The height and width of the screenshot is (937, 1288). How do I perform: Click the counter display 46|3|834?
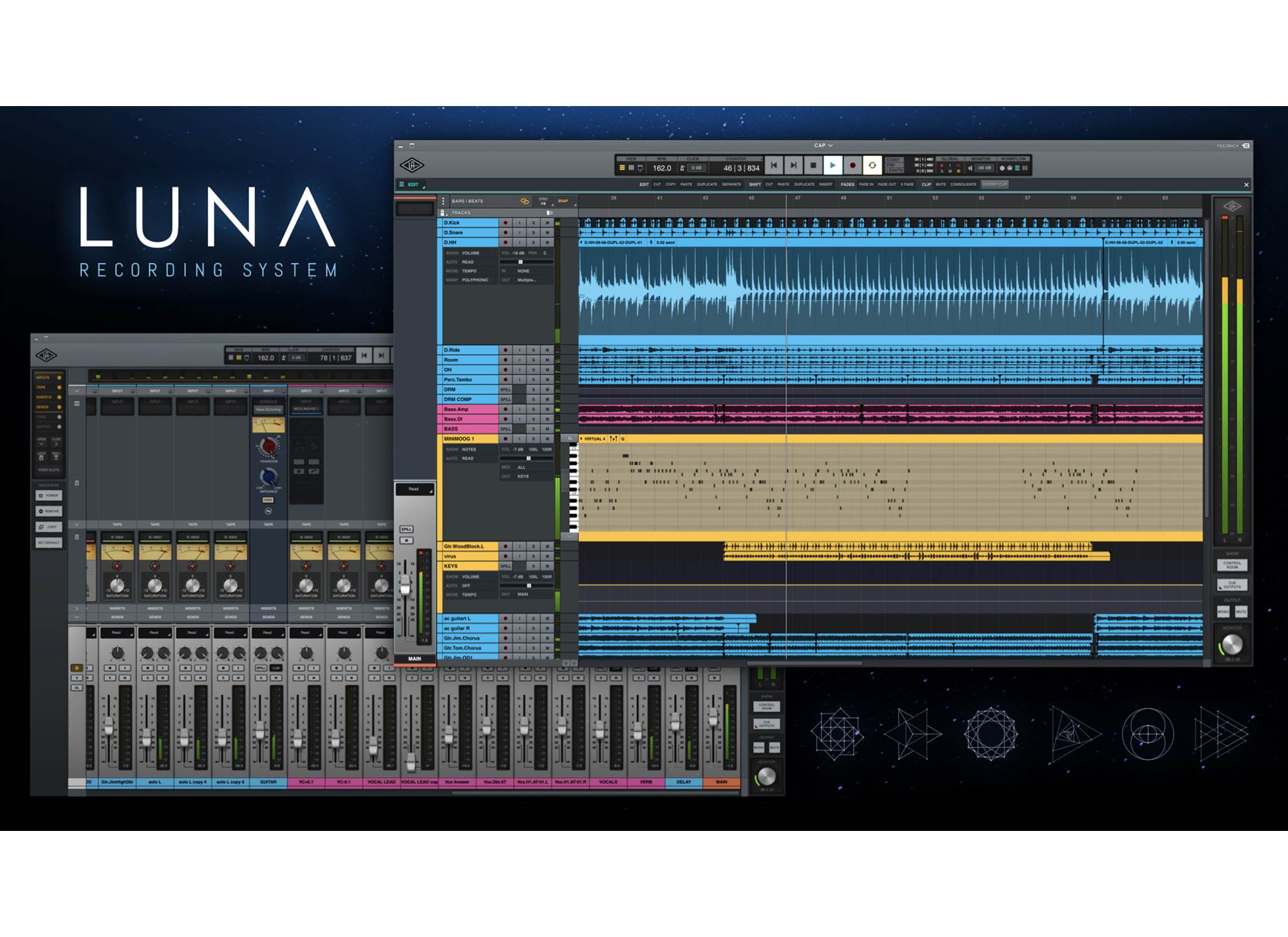tap(742, 168)
